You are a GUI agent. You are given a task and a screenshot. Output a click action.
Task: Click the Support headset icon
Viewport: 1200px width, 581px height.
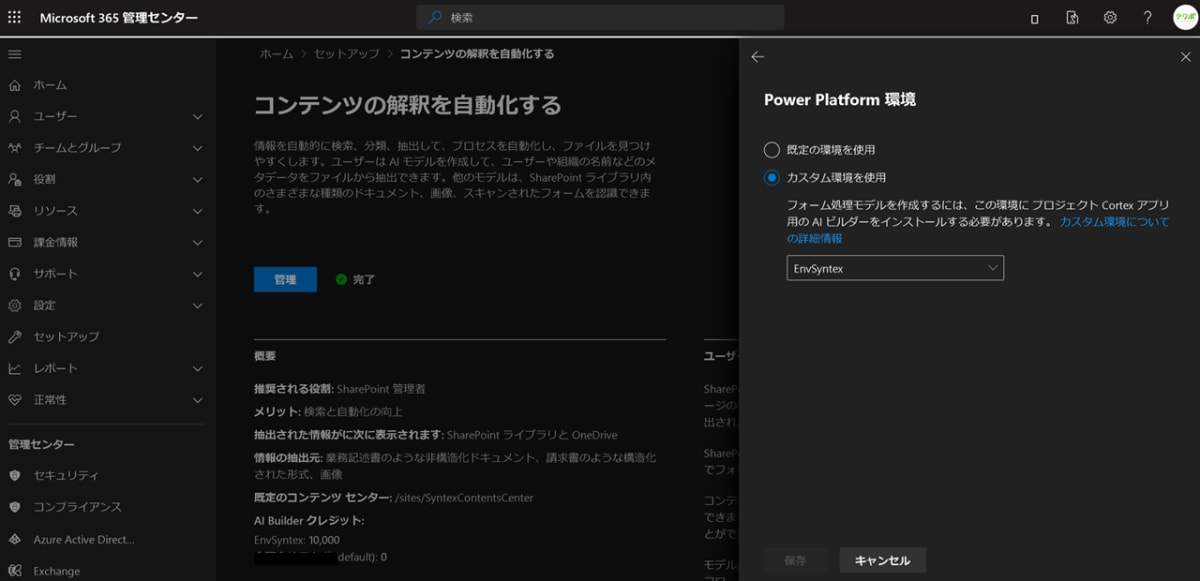pos(14,274)
